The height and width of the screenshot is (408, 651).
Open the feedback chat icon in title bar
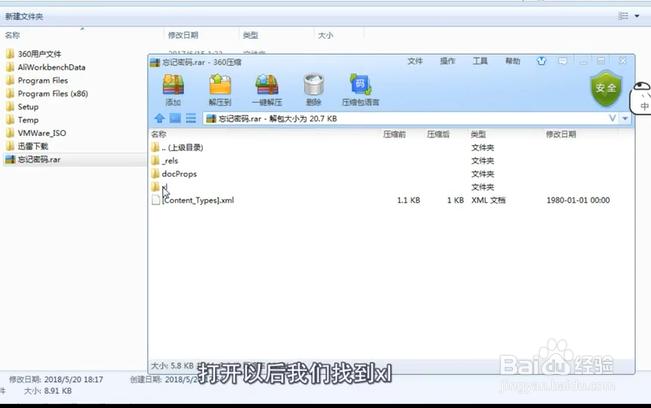563,61
